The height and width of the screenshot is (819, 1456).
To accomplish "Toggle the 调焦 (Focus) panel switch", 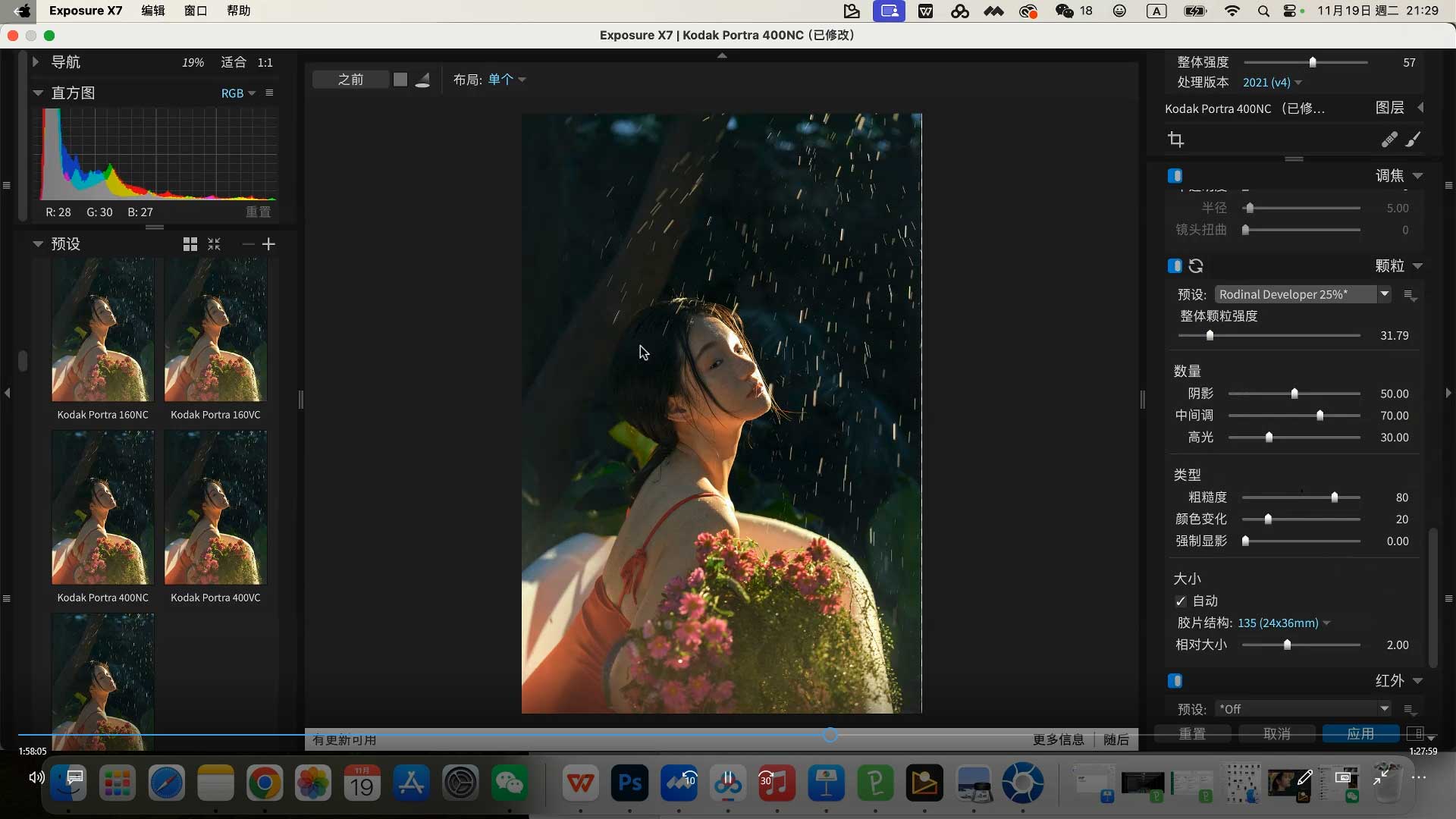I will click(x=1175, y=176).
